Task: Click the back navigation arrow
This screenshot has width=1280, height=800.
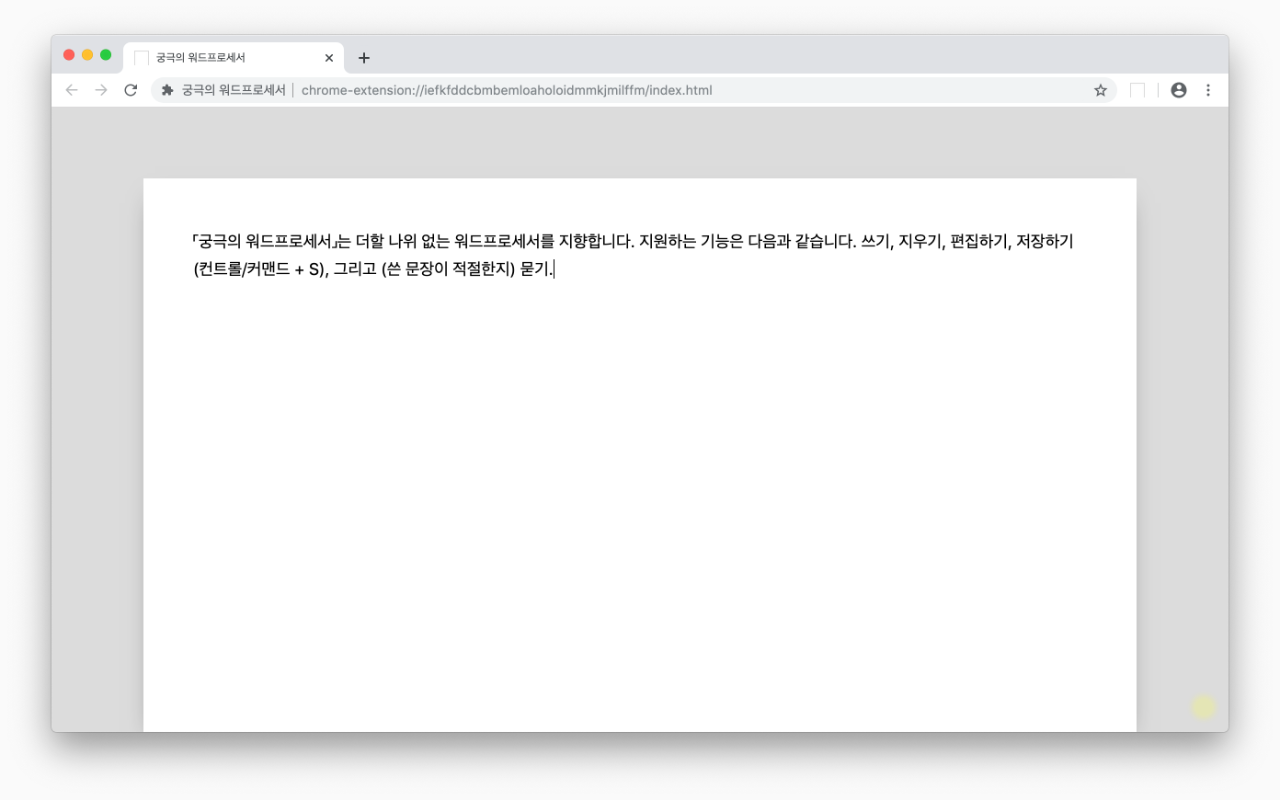Action: [x=71, y=89]
